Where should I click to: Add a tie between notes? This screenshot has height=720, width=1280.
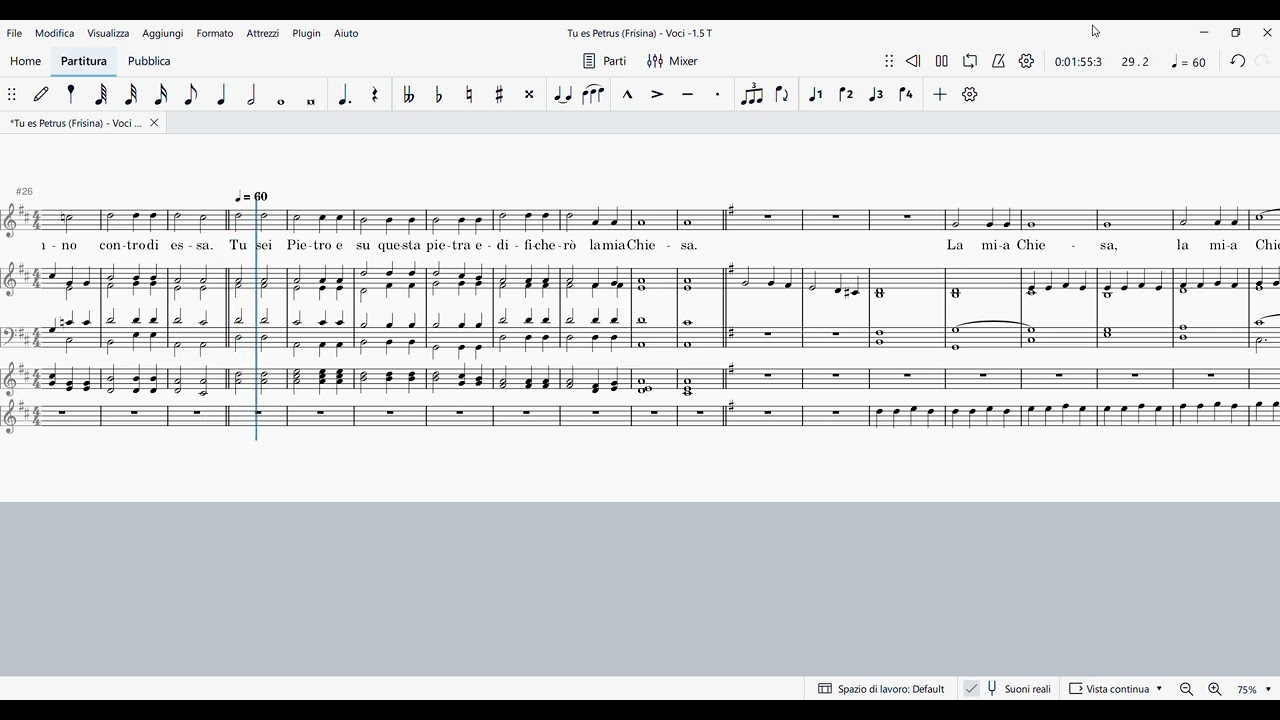[x=563, y=94]
